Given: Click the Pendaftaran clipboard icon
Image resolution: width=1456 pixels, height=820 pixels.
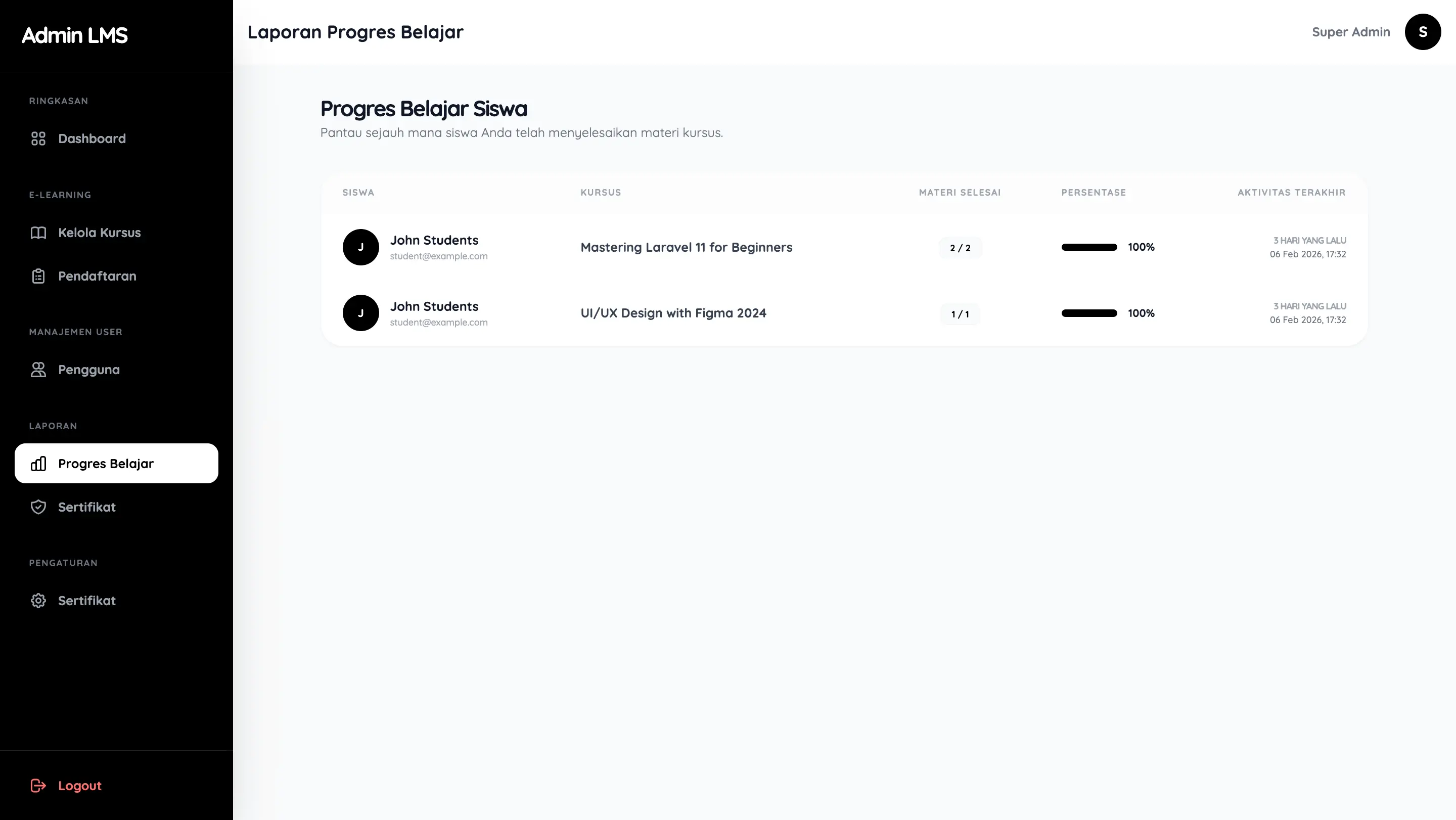Looking at the screenshot, I should (x=38, y=277).
